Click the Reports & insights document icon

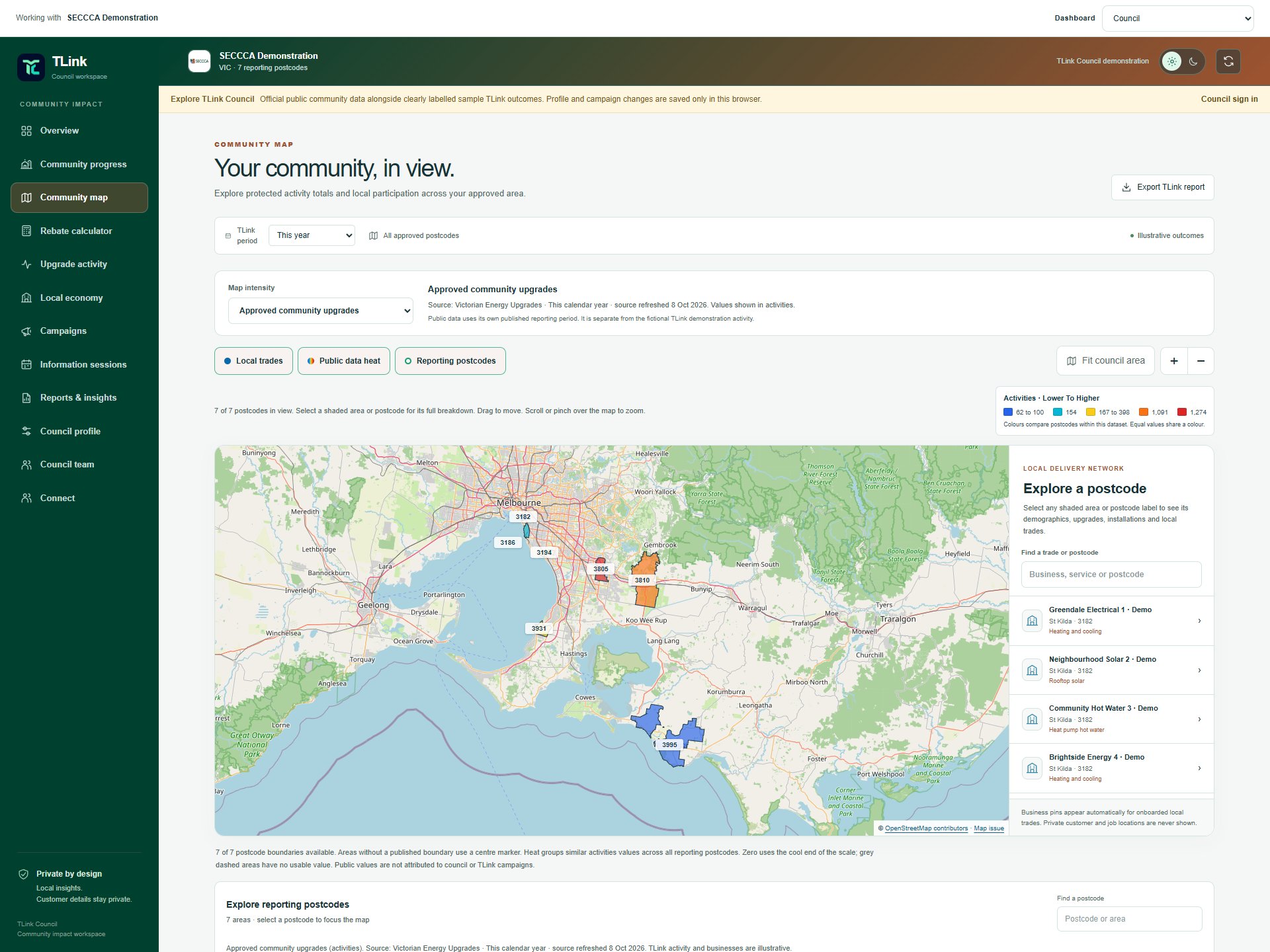pyautogui.click(x=26, y=398)
